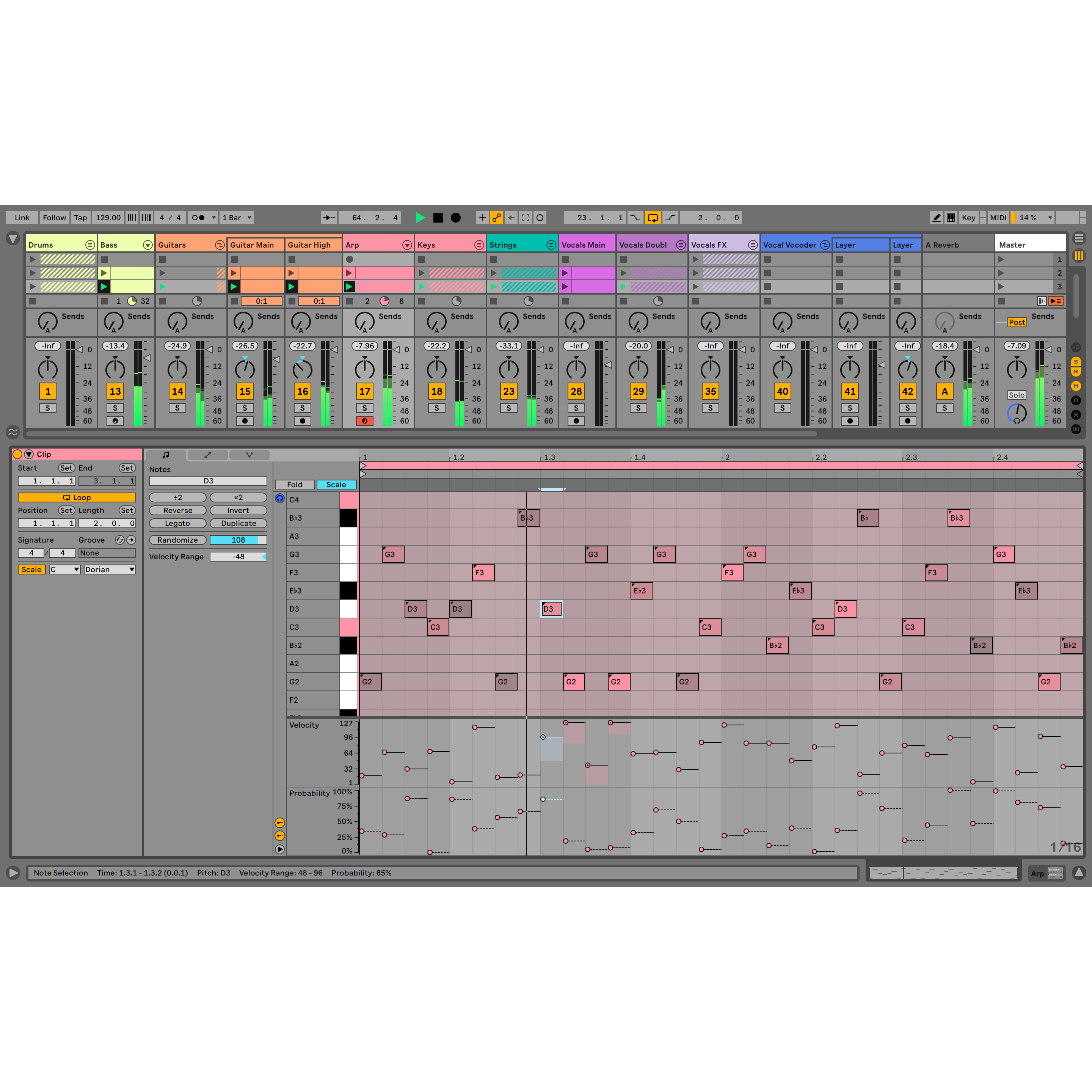
Task: Open the Dorian scale name dropdown
Action: 110,570
